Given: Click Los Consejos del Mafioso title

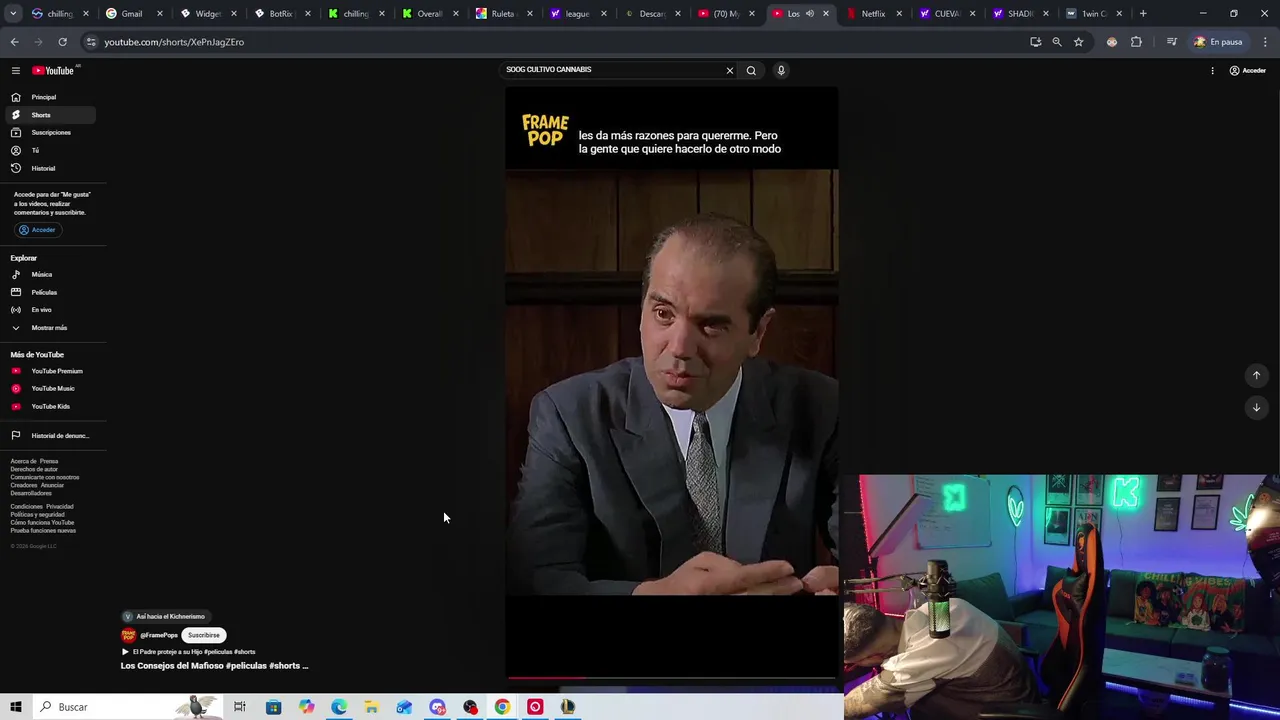Looking at the screenshot, I should 215,665.
